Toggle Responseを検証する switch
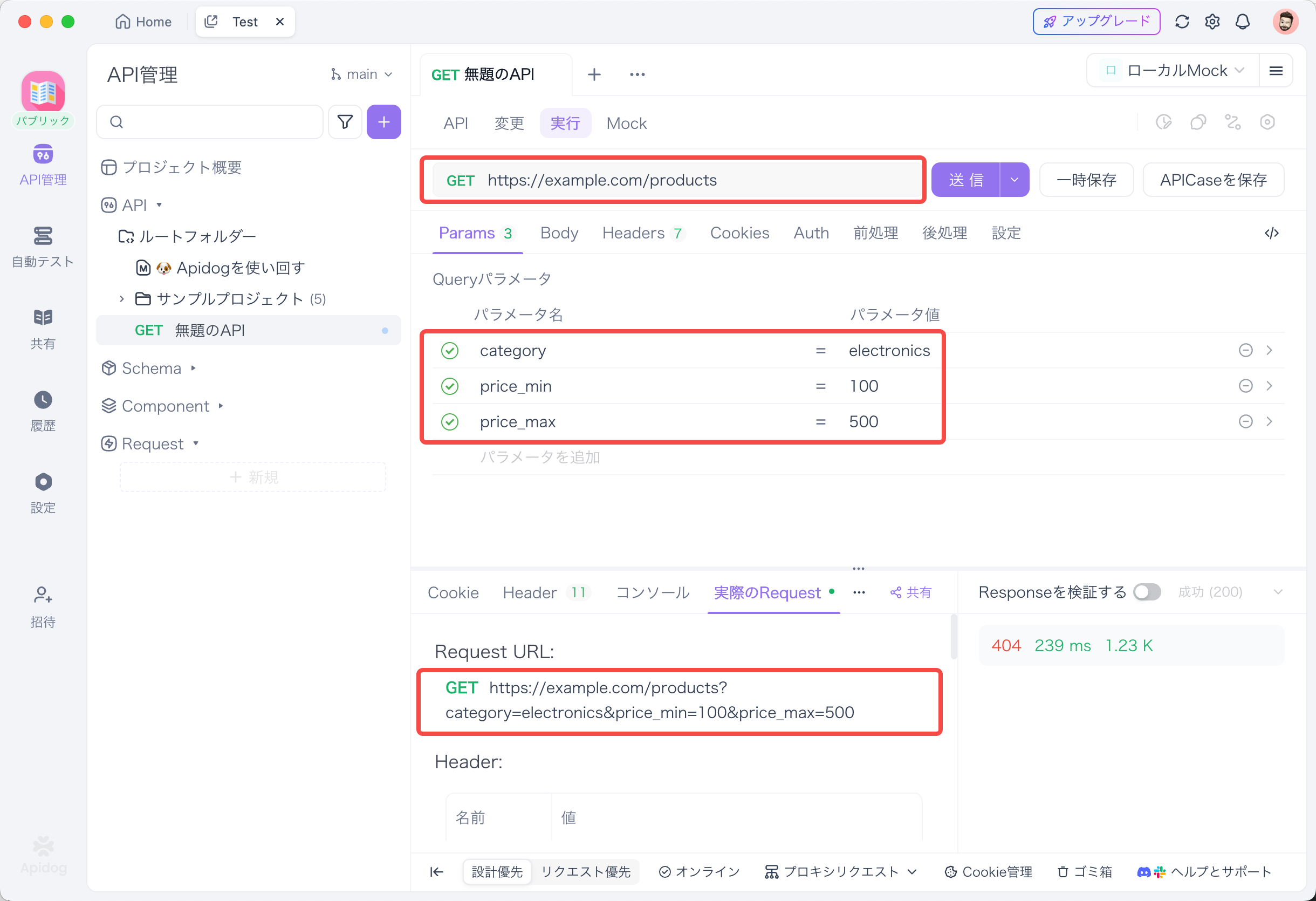1316x901 pixels. (x=1147, y=592)
